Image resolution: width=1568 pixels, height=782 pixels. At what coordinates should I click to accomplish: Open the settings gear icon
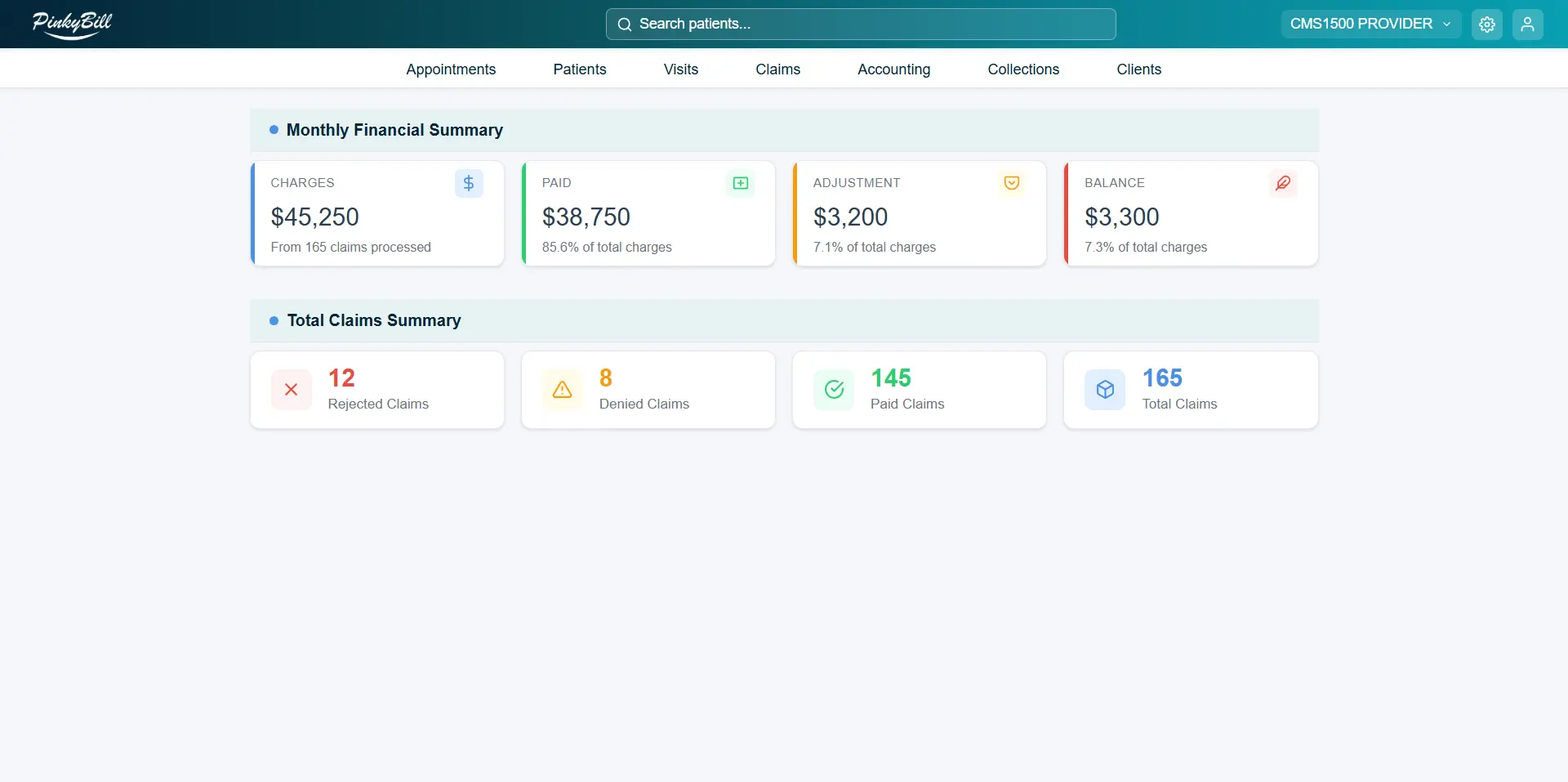click(1486, 24)
